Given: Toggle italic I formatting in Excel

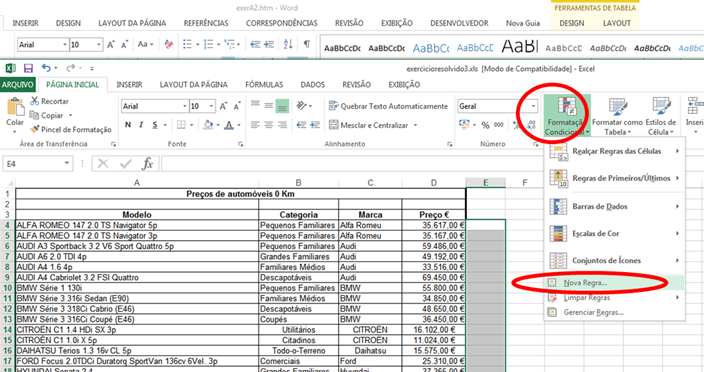Looking at the screenshot, I should 141,125.
